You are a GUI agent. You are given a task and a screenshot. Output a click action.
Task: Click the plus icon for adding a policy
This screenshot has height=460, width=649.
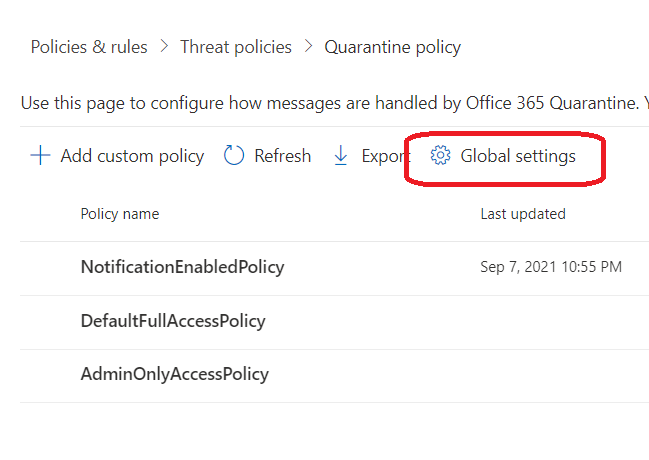coord(40,156)
